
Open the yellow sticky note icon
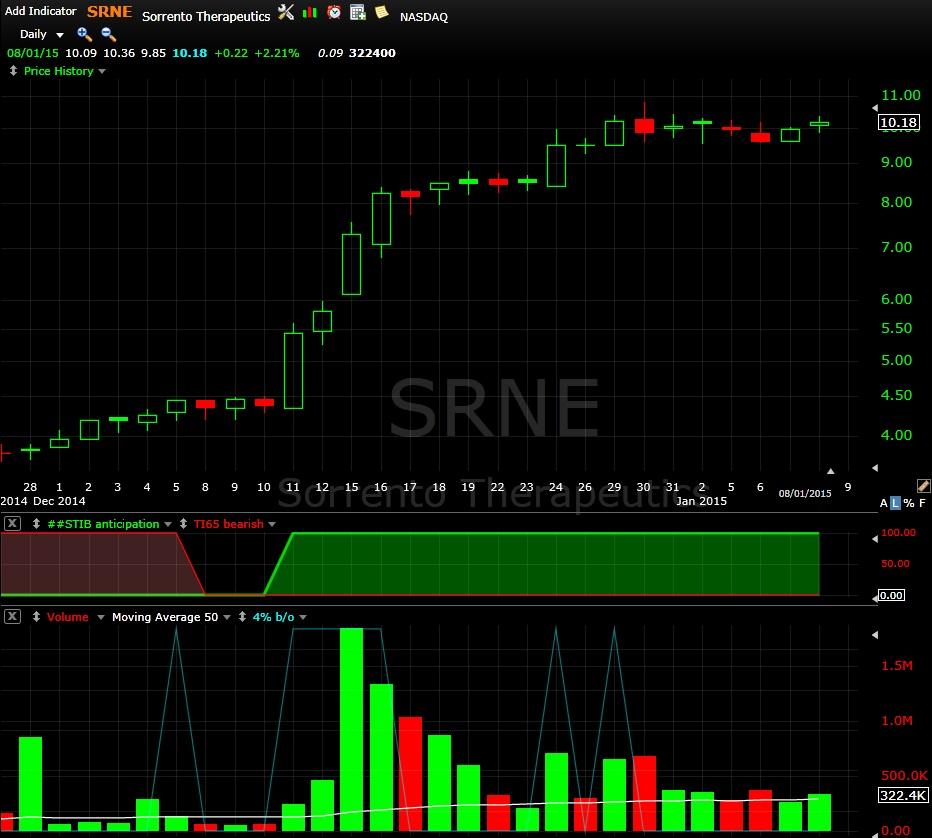(x=382, y=11)
